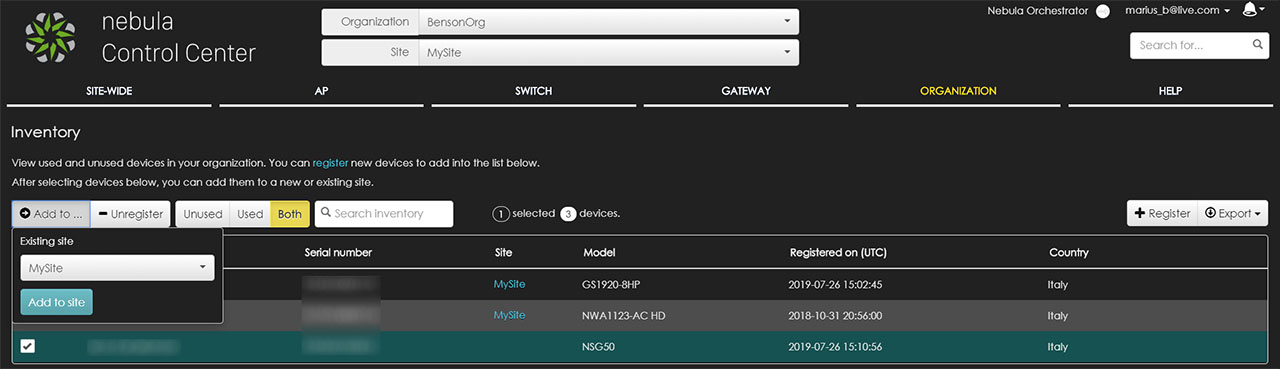The width and height of the screenshot is (1280, 369).
Task: Follow the register link in description
Action: [330, 162]
